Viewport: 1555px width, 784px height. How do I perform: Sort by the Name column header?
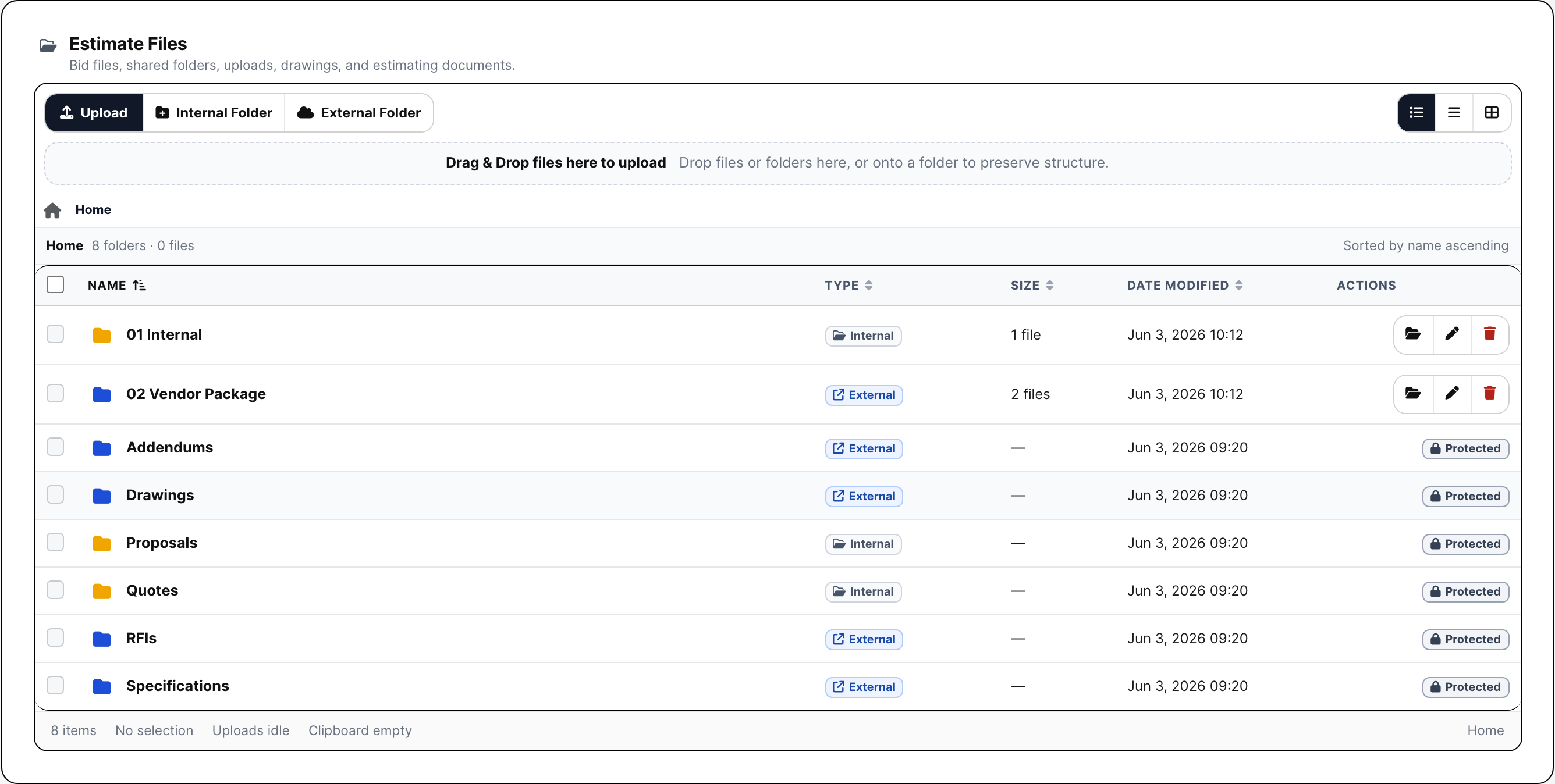[x=116, y=285]
